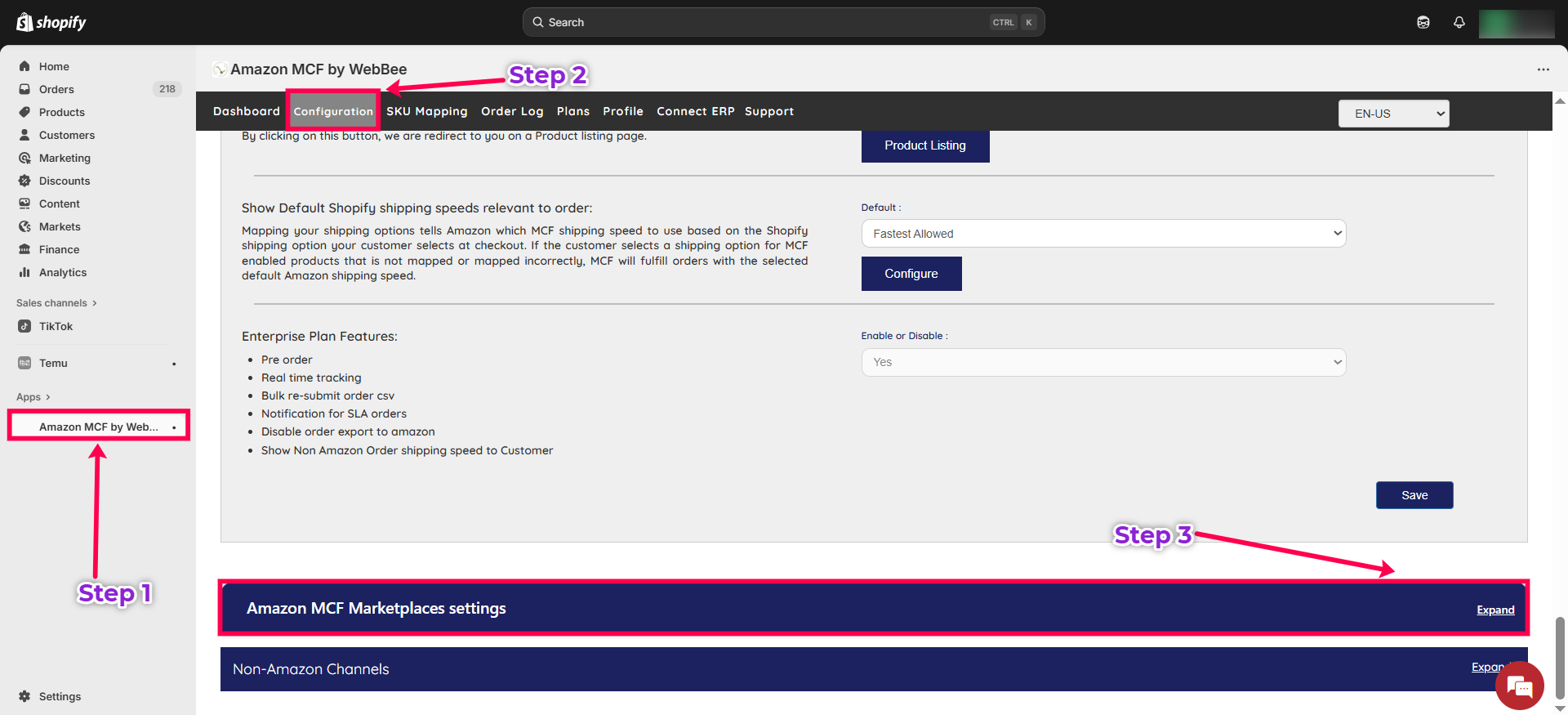Click the three-dot more options icon

pos(1543,69)
